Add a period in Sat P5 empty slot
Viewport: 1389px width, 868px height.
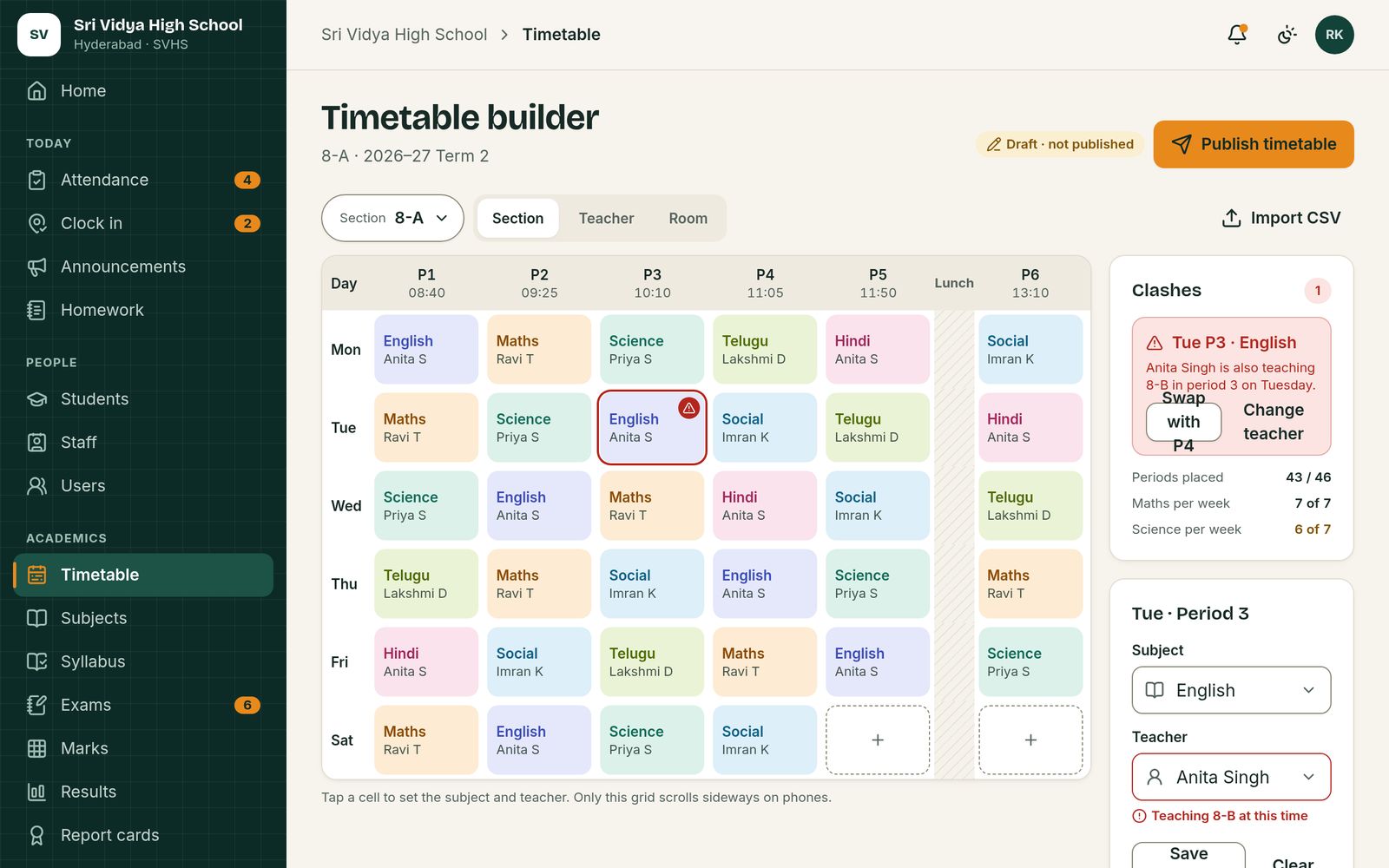tap(878, 740)
